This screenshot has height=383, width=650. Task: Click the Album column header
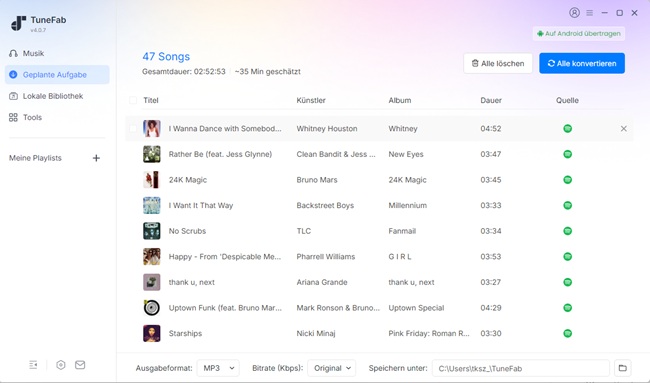400,100
